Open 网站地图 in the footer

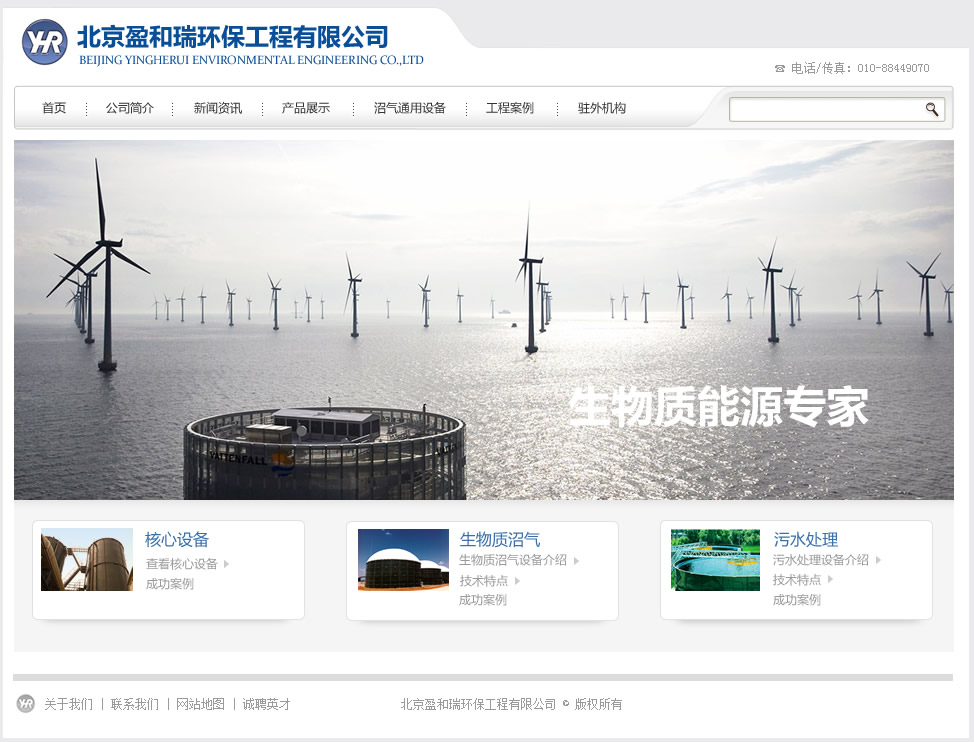coord(200,704)
